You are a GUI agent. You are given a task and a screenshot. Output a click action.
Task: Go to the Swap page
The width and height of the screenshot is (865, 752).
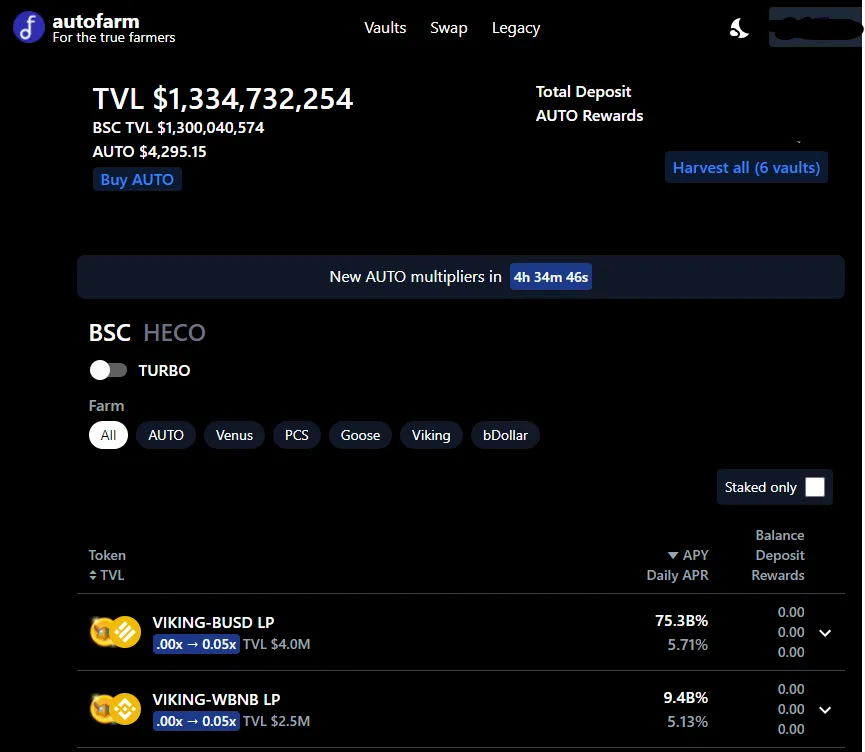[x=448, y=28]
